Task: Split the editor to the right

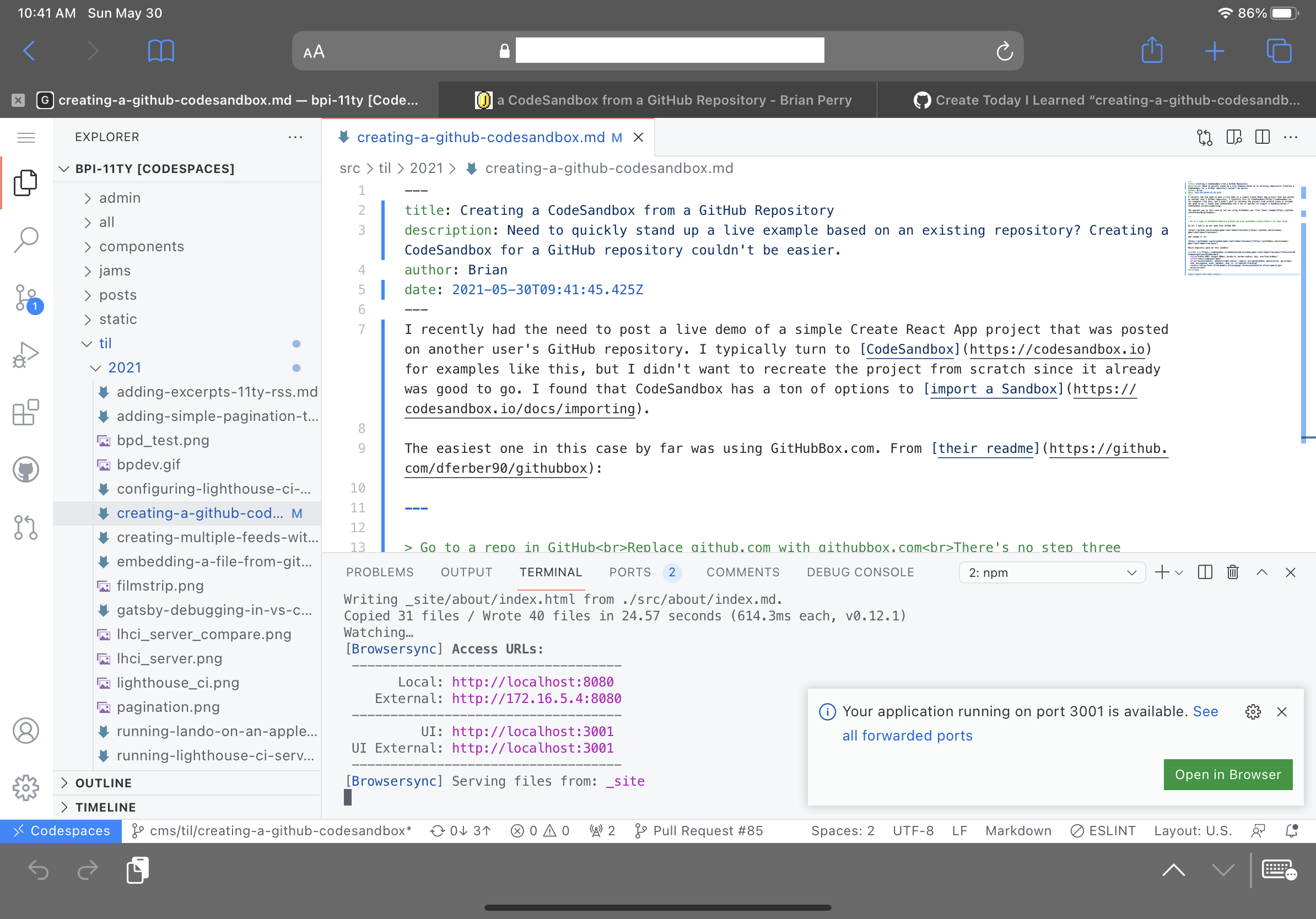Action: coord(1262,137)
